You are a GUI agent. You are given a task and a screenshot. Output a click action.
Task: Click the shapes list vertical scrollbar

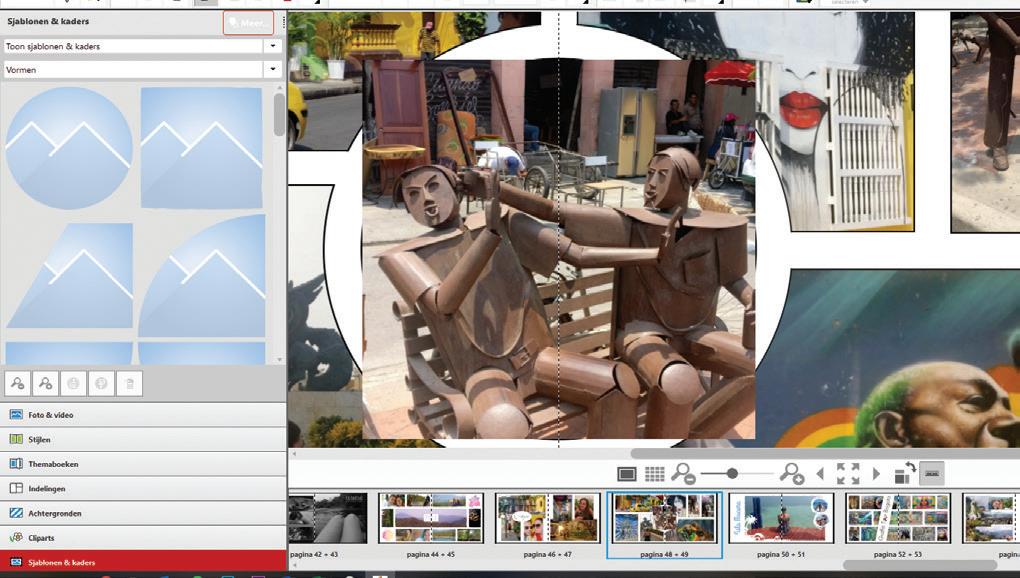pos(280,115)
